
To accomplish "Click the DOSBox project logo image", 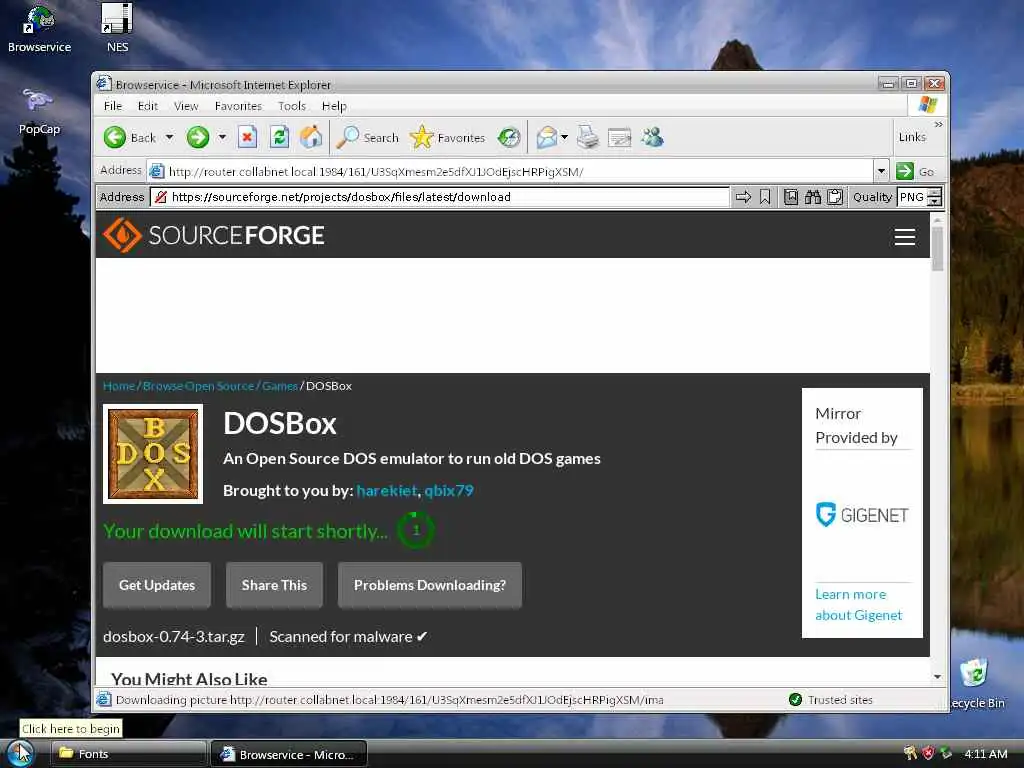I will click(x=153, y=454).
